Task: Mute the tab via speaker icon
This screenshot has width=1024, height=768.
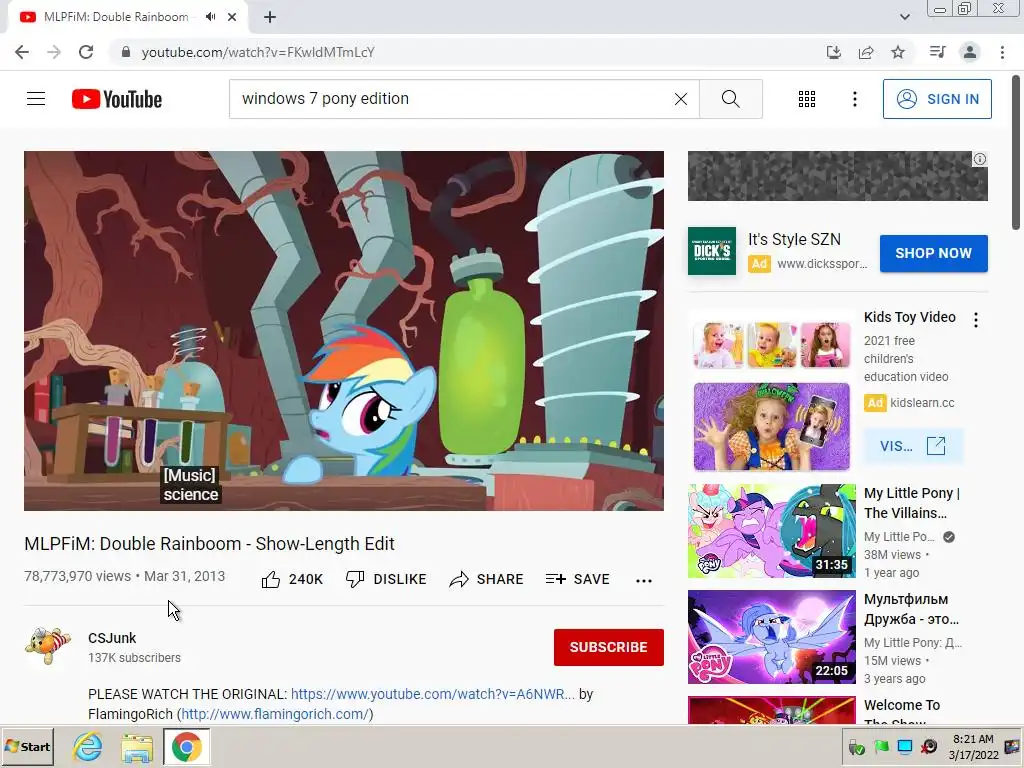Action: [x=210, y=17]
